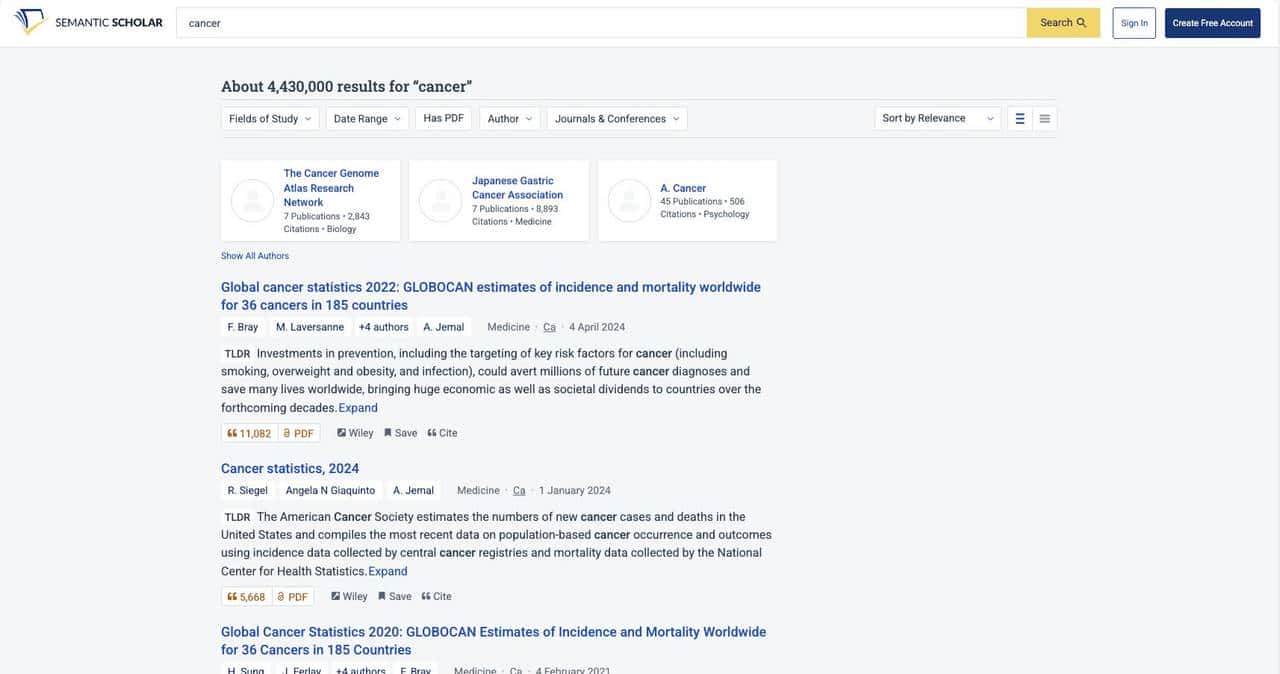Viewport: 1280px width, 674px height.
Task: Open Wiley link for Cancer statistics, 2024
Action: coord(349,597)
